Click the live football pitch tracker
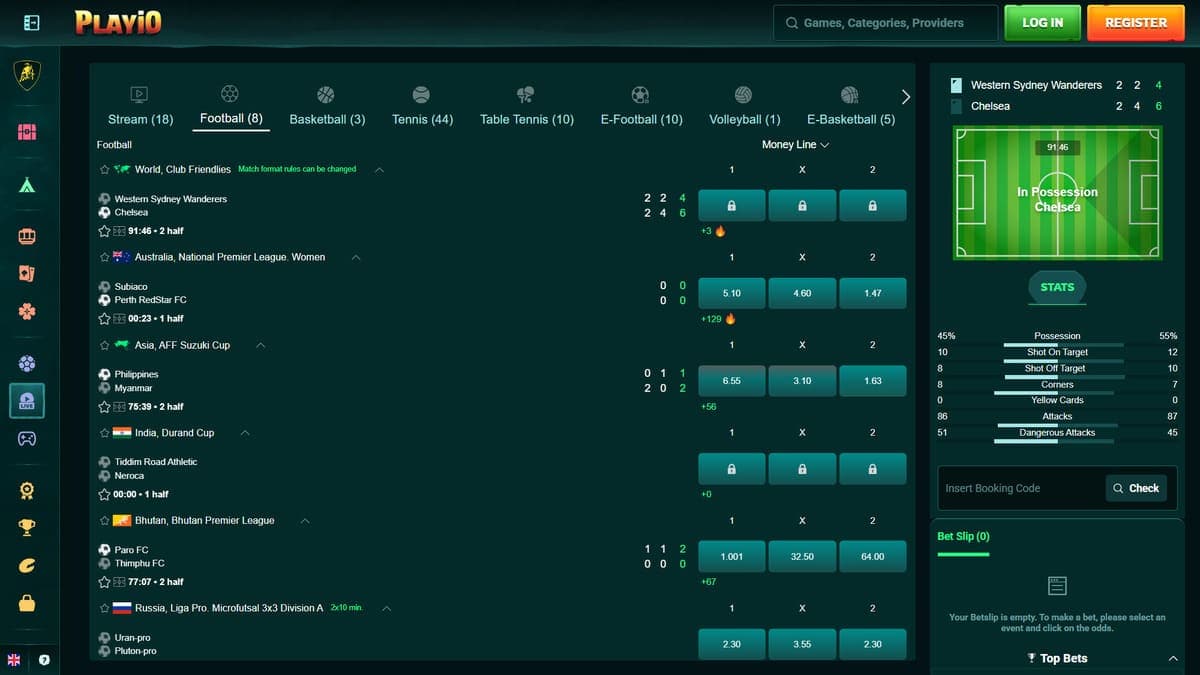Viewport: 1200px width, 675px height. point(1057,192)
